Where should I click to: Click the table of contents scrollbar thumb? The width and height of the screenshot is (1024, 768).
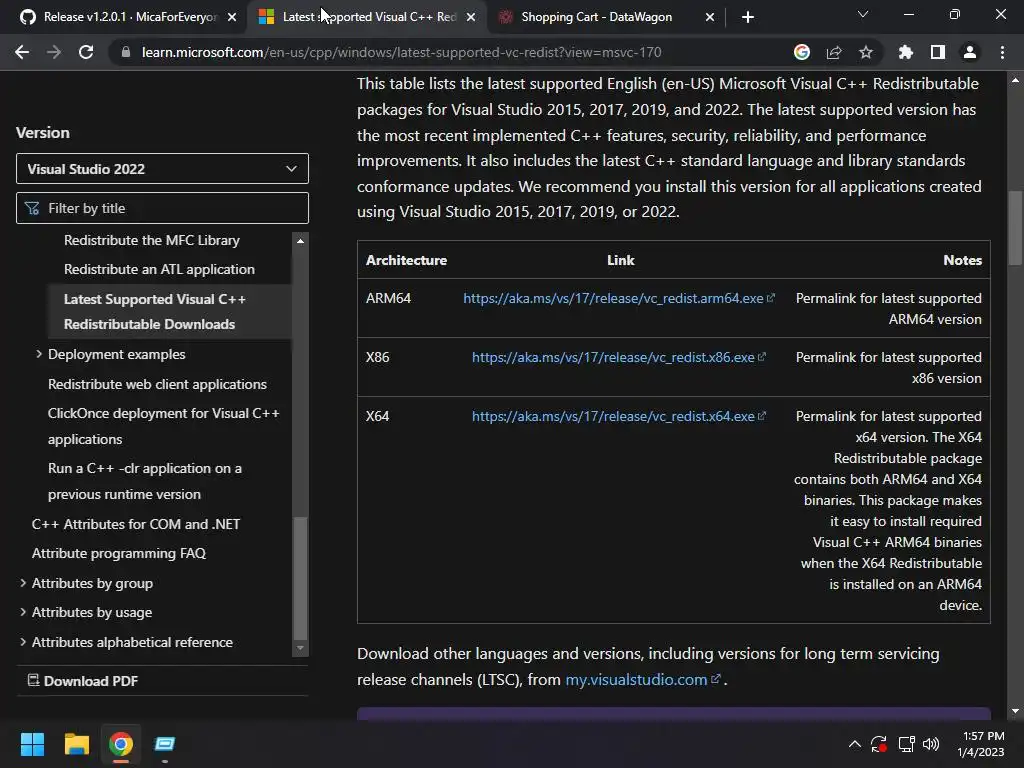pyautogui.click(x=300, y=577)
